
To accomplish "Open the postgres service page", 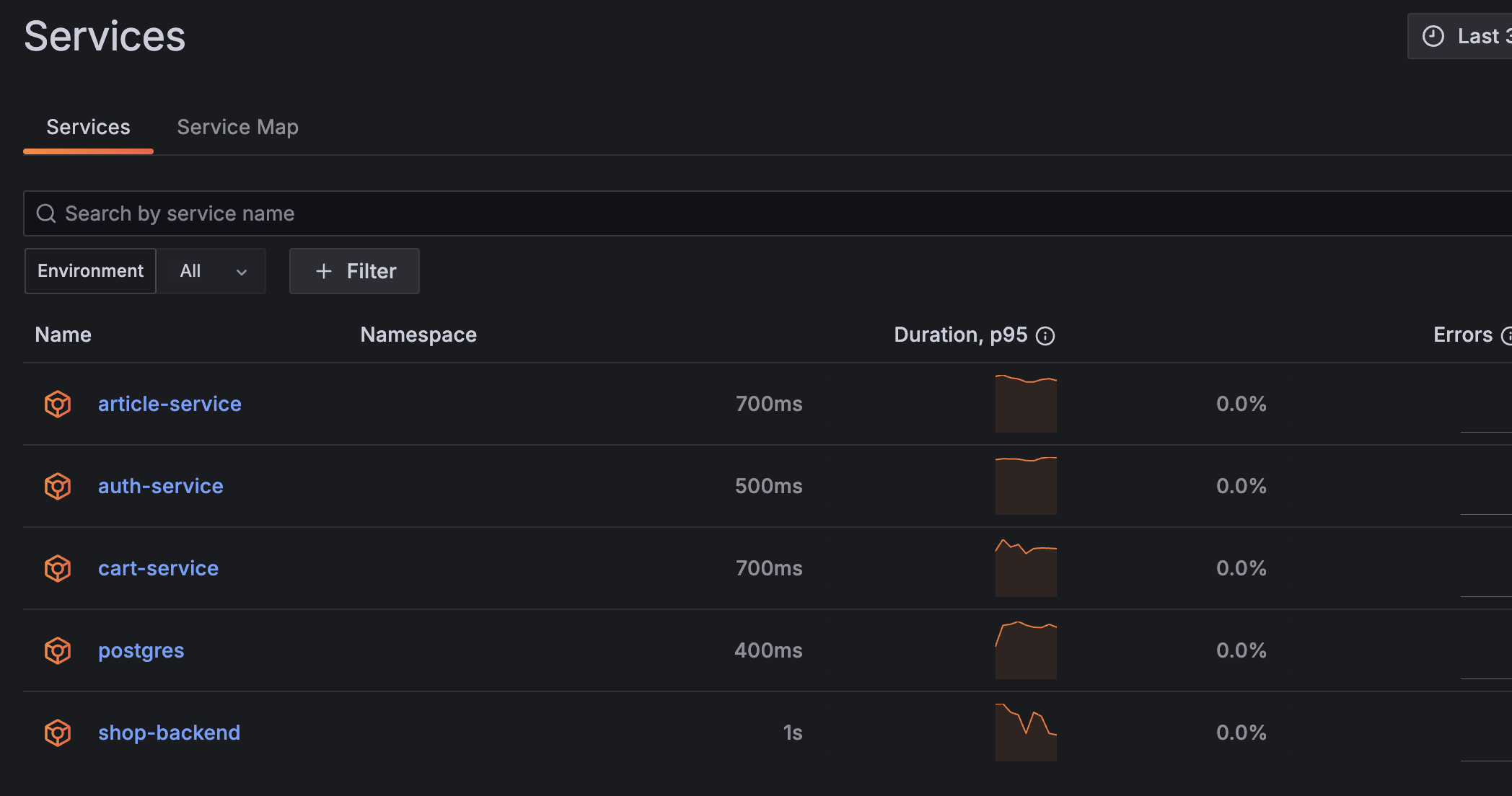I will click(141, 650).
